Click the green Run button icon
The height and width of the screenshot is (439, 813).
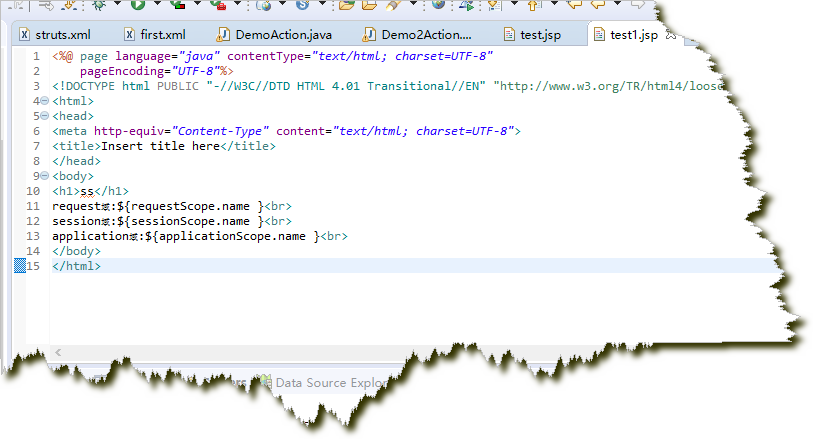tap(138, 6)
